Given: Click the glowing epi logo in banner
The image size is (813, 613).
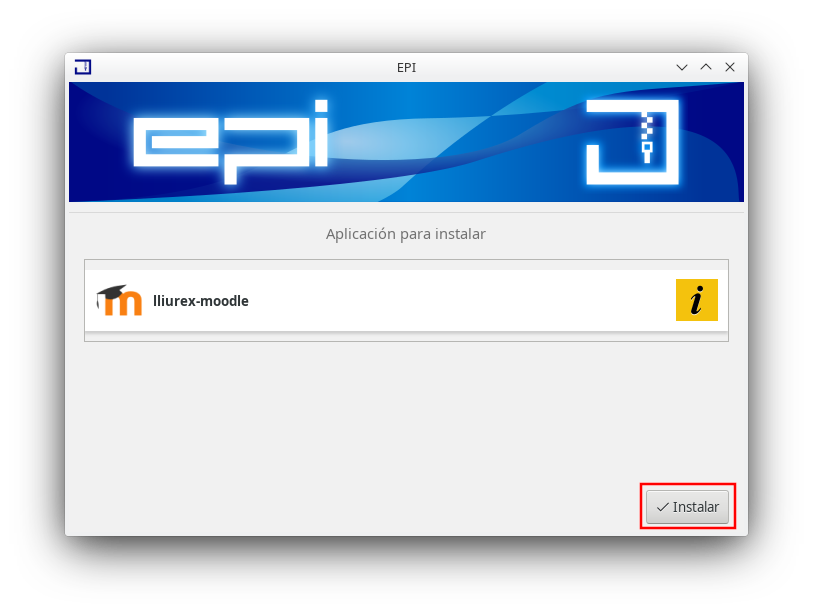Looking at the screenshot, I should [231, 142].
